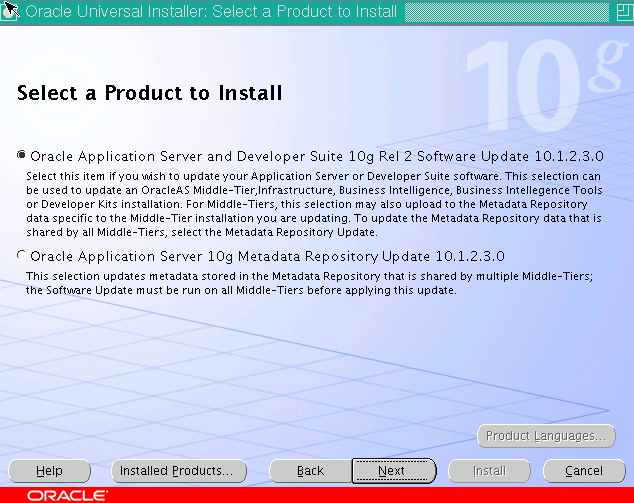Click the description starting 'Select this item if you wish'

tap(314, 204)
